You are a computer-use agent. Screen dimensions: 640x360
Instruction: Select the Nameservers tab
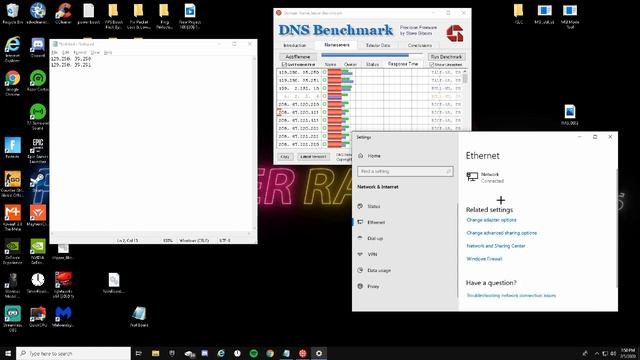[337, 45]
